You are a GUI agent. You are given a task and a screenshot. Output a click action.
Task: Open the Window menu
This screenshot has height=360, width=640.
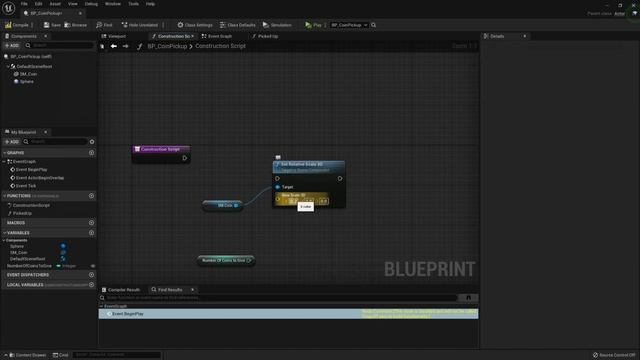113,4
